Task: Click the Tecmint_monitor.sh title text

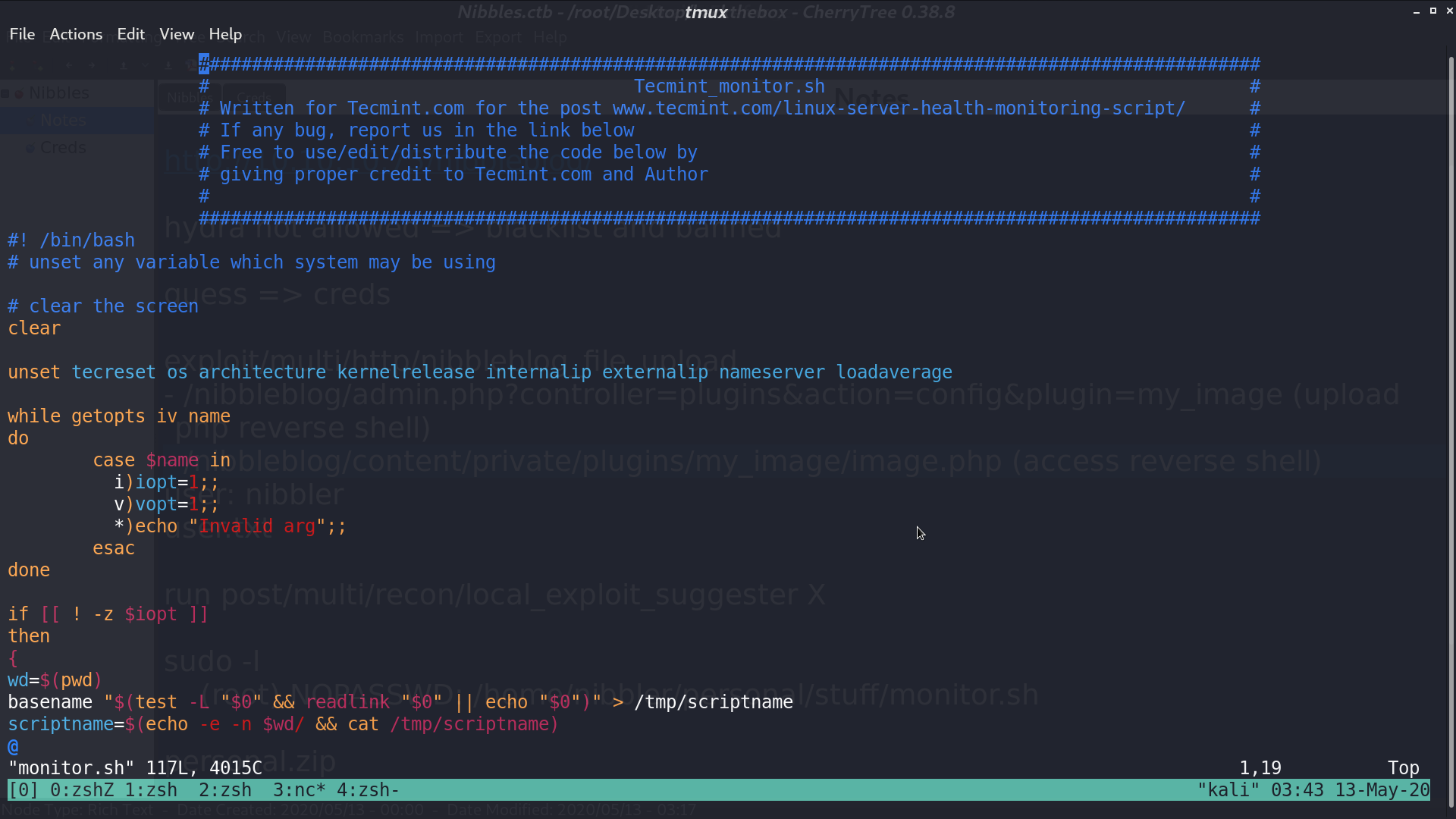Action: tap(729, 86)
